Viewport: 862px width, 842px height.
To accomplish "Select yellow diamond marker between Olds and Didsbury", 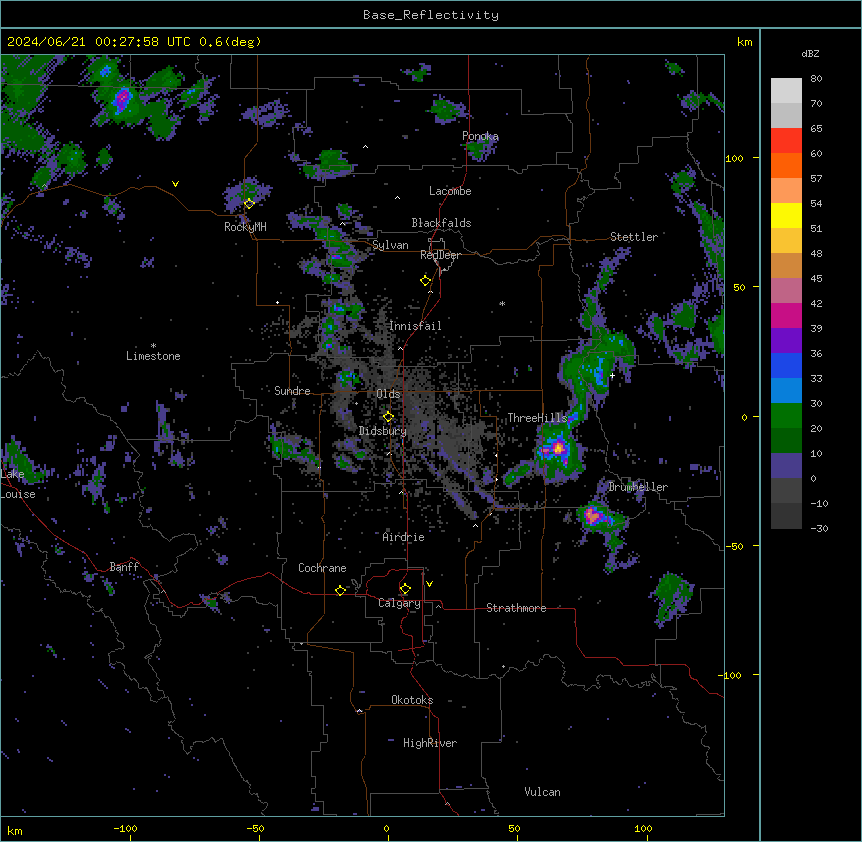I will tap(388, 417).
